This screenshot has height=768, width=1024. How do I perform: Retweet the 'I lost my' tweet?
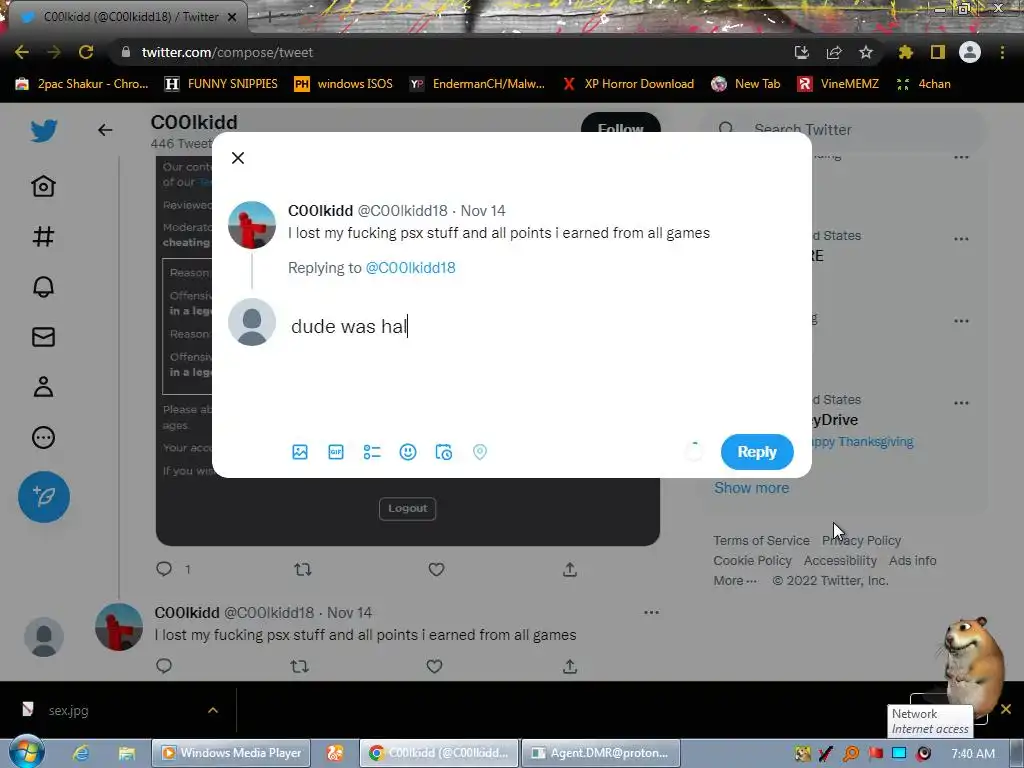[x=299, y=666]
